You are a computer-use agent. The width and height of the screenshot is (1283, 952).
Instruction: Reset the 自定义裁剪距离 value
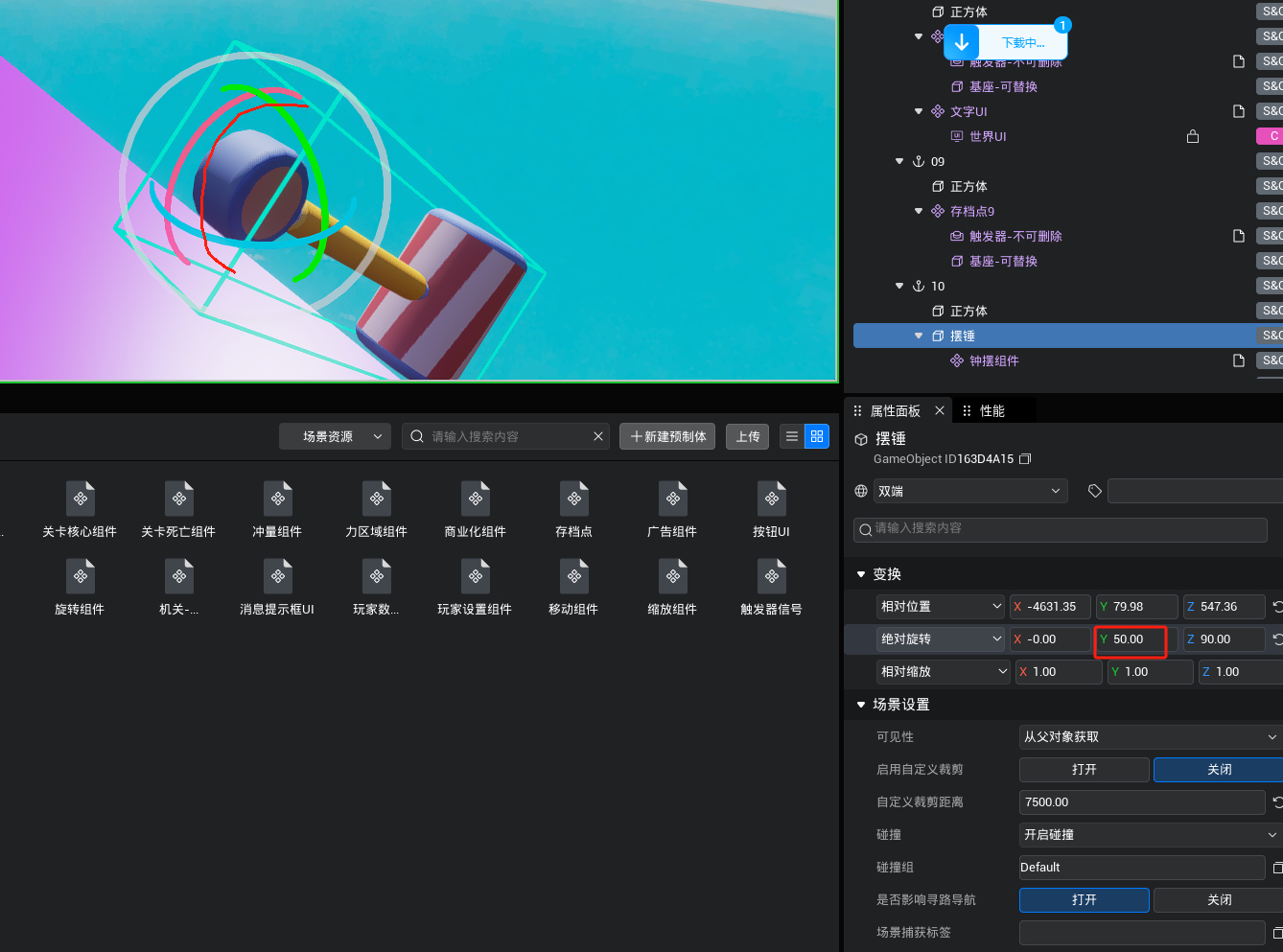[1277, 802]
